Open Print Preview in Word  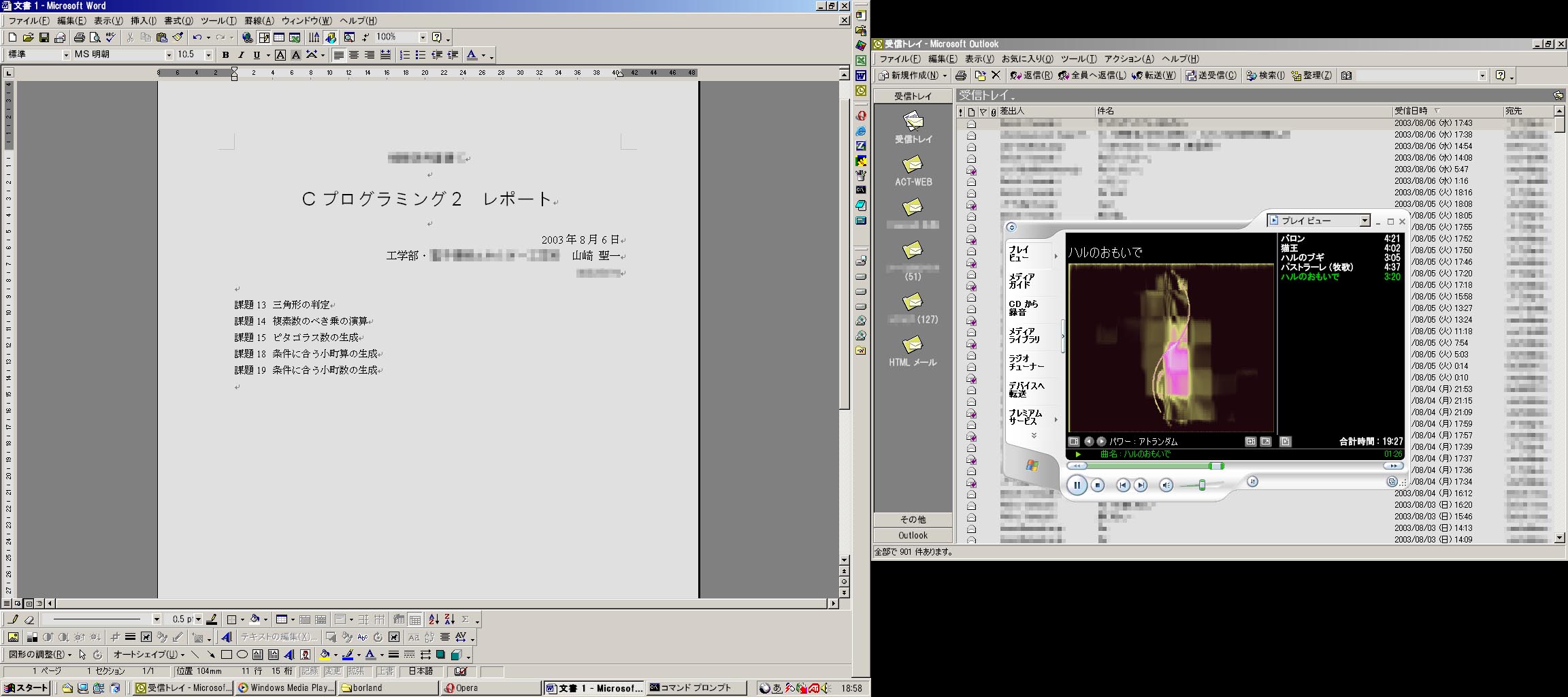95,37
